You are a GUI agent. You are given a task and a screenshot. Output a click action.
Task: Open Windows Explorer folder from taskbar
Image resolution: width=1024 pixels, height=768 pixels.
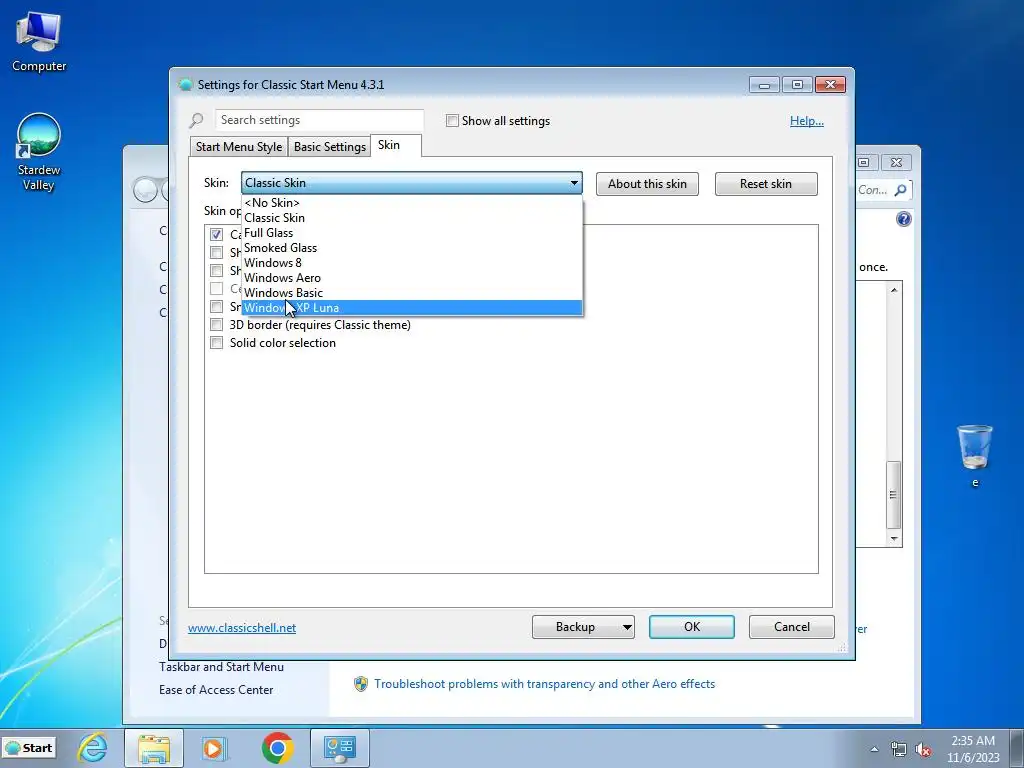153,748
